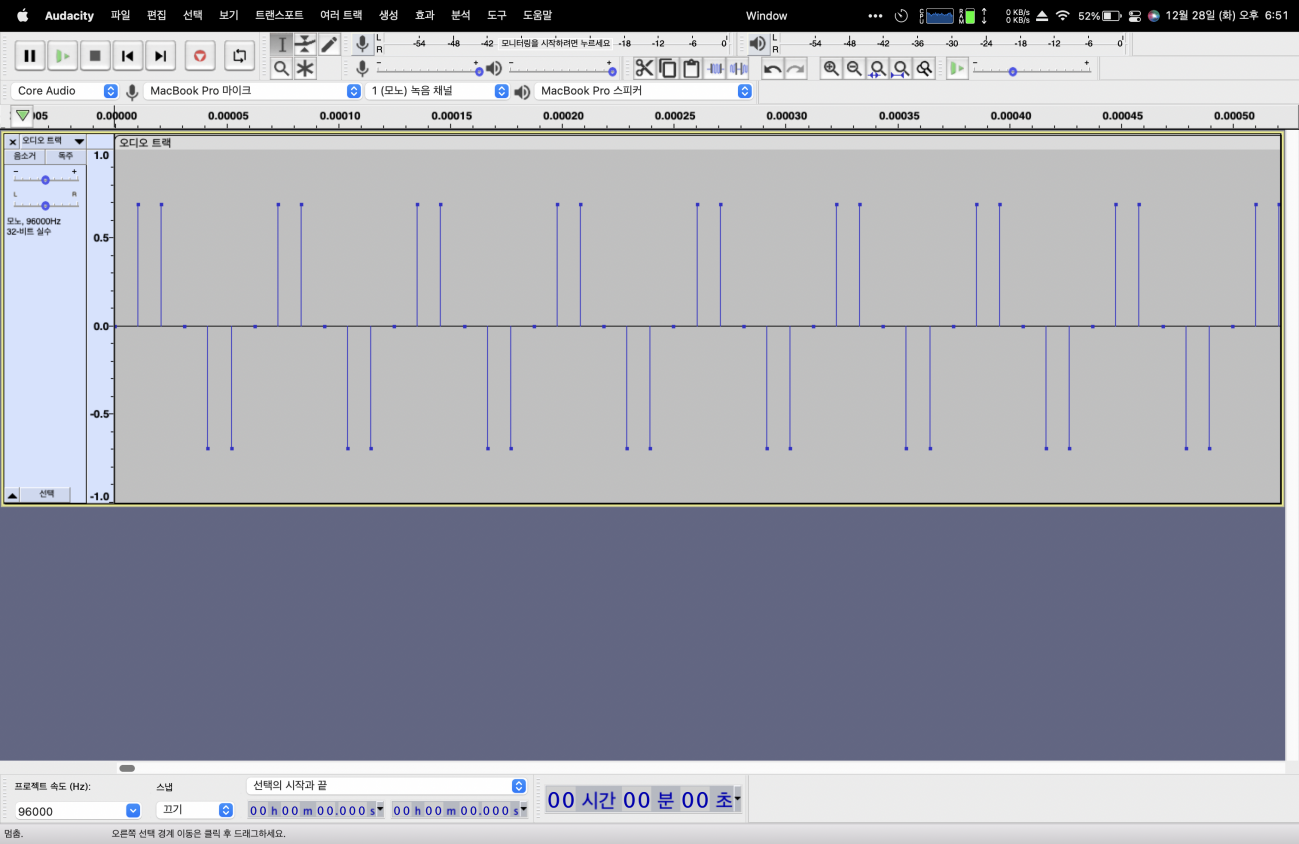Viewport: 1299px width, 844px height.
Task: Click the selection end time field
Action: [x=459, y=810]
